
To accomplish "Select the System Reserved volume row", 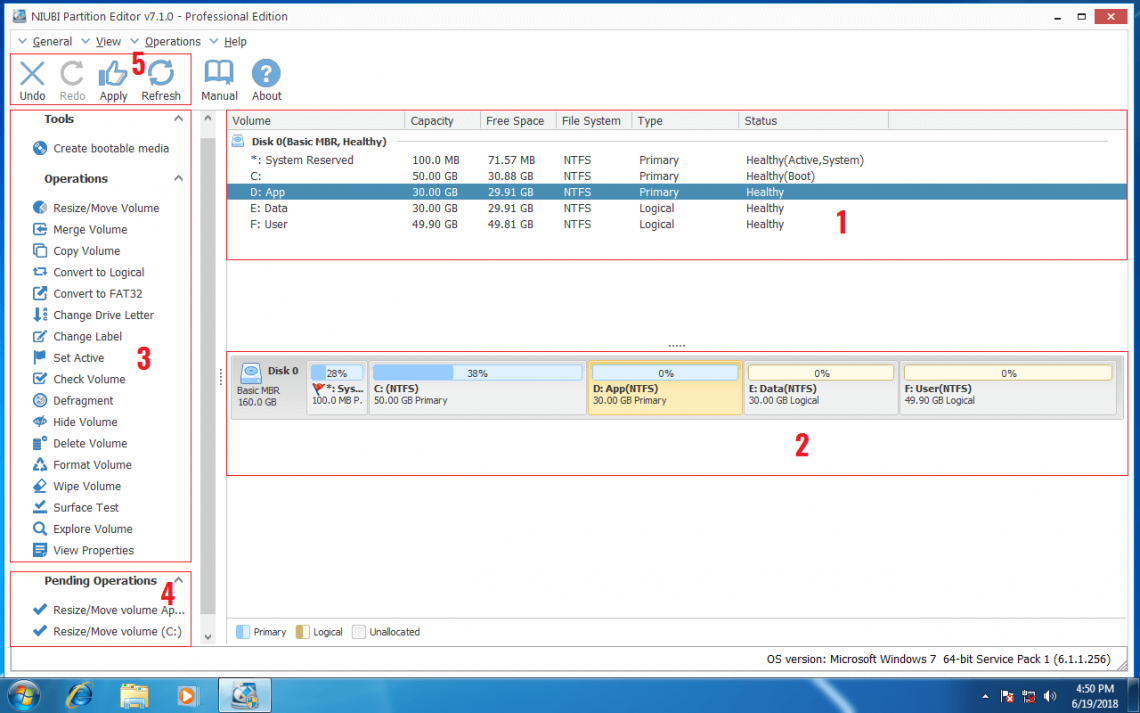I will 676,160.
